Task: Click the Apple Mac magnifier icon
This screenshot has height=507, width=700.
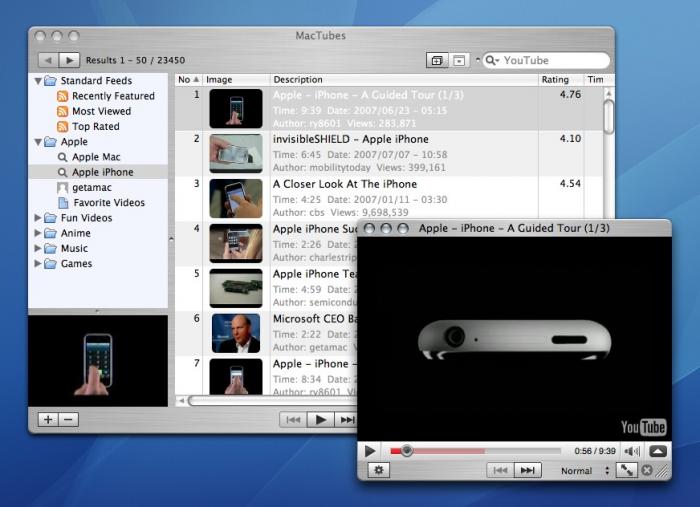Action: [x=62, y=157]
